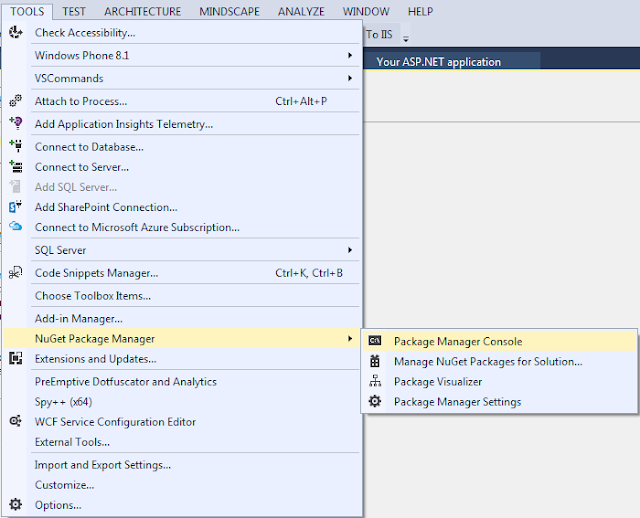Open the HELP menu

click(x=420, y=11)
